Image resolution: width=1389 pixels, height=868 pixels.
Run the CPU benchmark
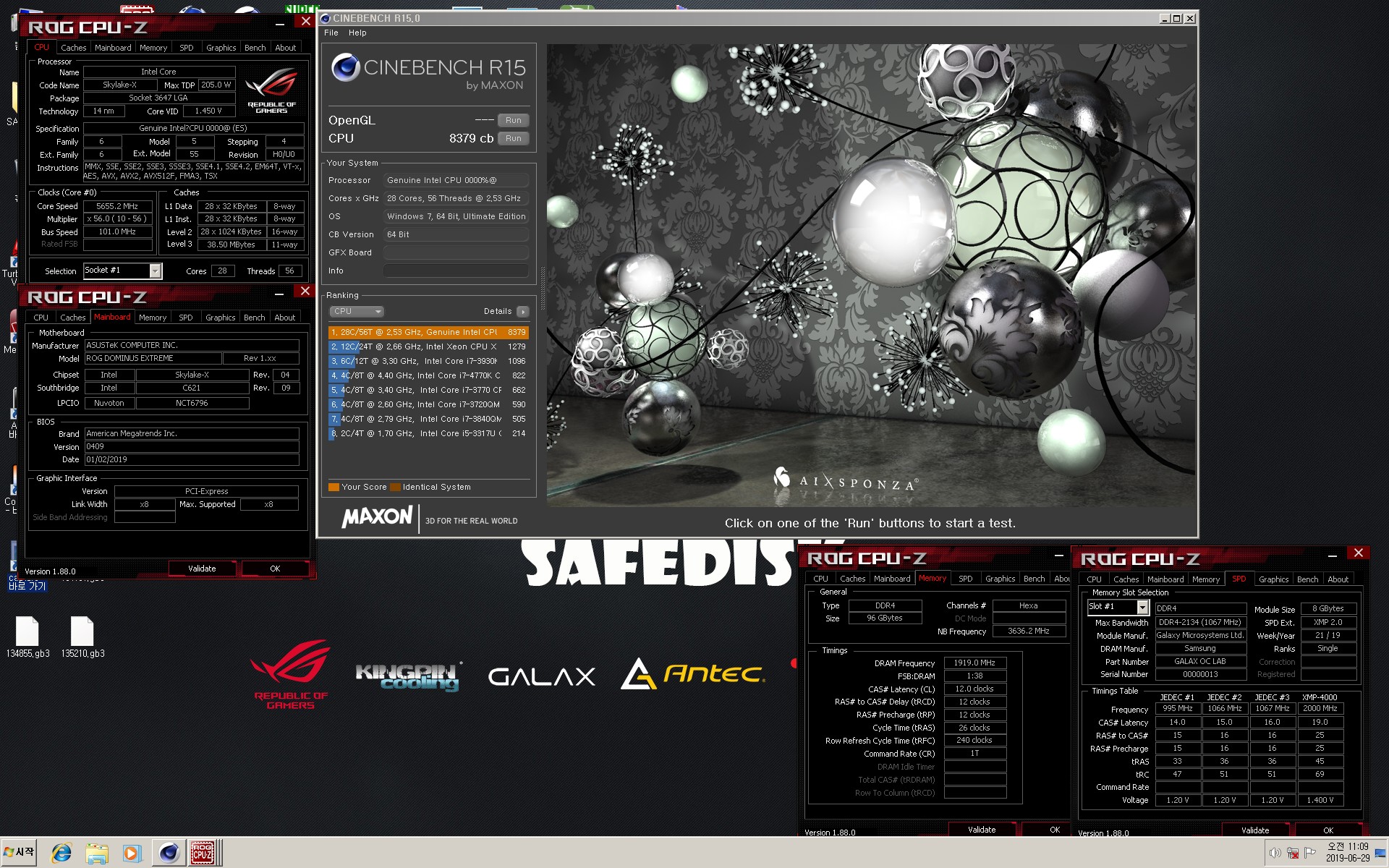514,138
